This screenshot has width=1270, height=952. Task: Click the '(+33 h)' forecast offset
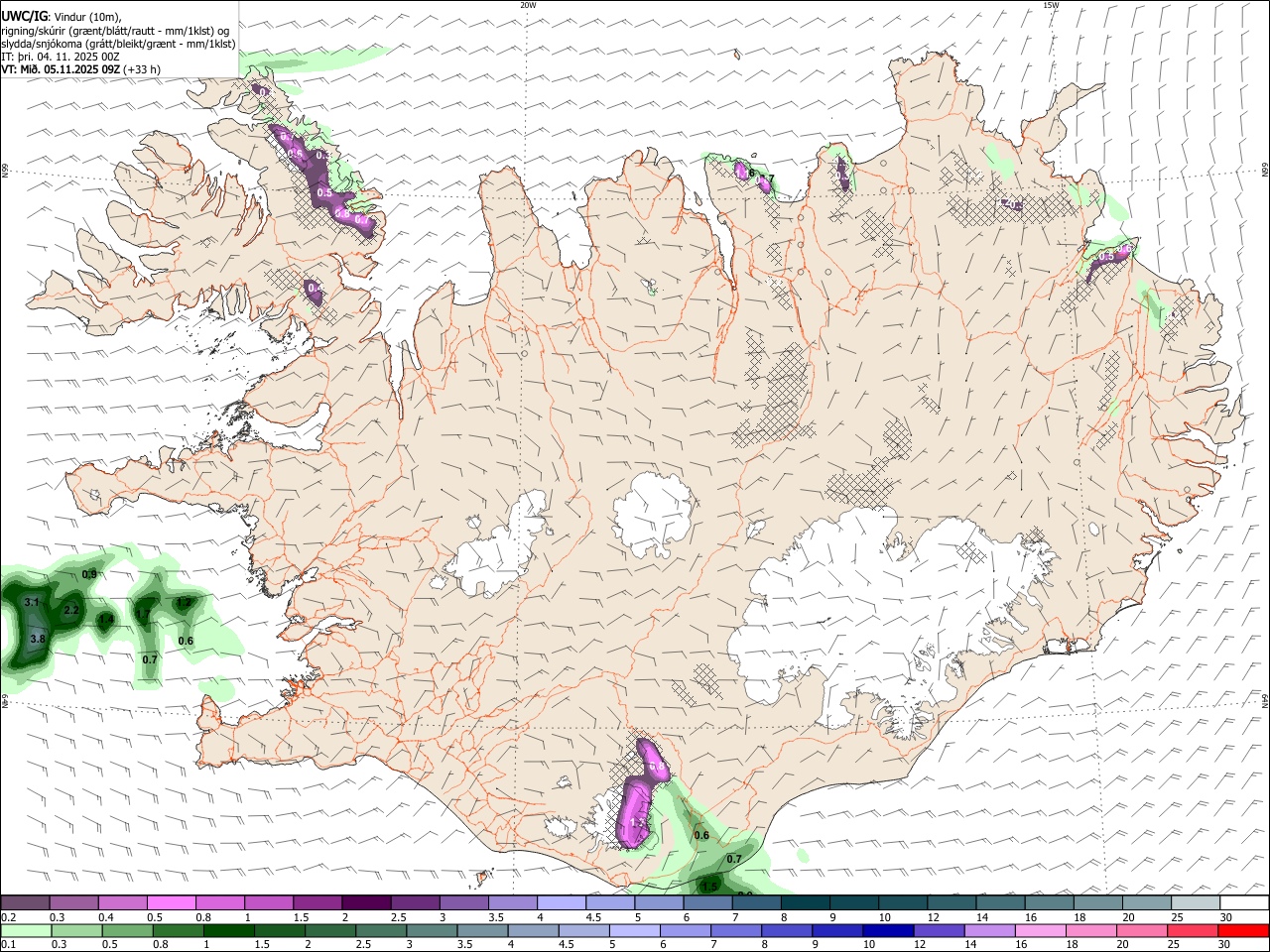tap(143, 69)
